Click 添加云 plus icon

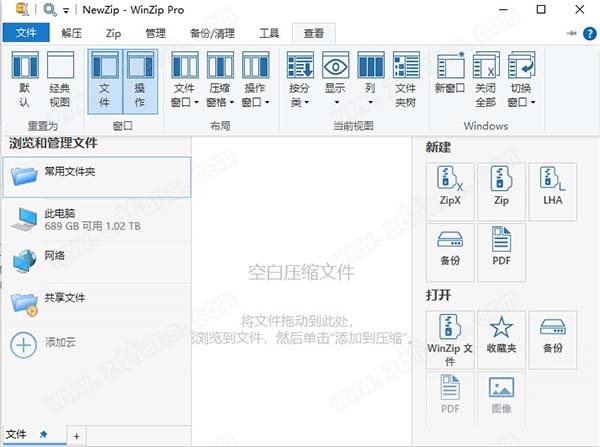[x=23, y=345]
